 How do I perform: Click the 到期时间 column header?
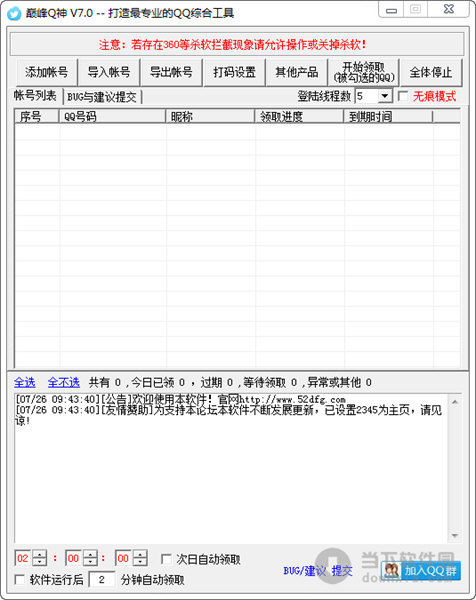click(x=388, y=116)
